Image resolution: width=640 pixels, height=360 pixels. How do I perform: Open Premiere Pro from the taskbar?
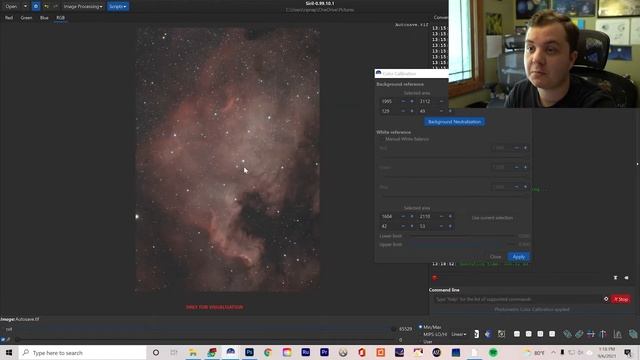coord(324,352)
